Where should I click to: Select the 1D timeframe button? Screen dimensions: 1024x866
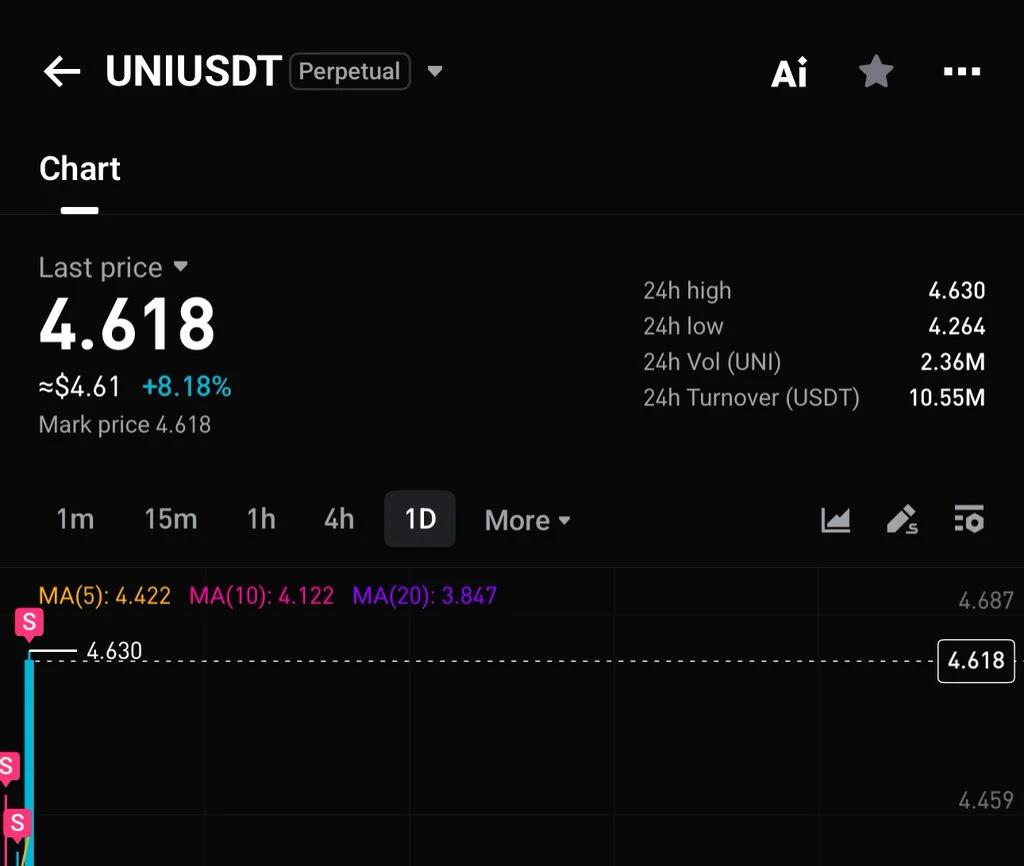tap(420, 519)
